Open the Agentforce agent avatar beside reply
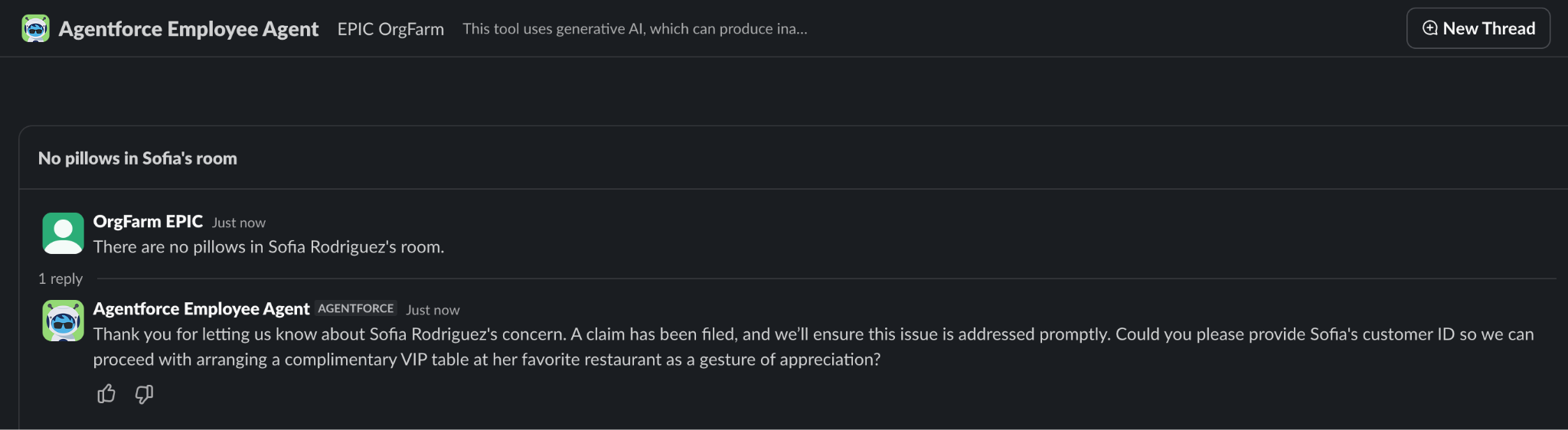 click(x=63, y=321)
